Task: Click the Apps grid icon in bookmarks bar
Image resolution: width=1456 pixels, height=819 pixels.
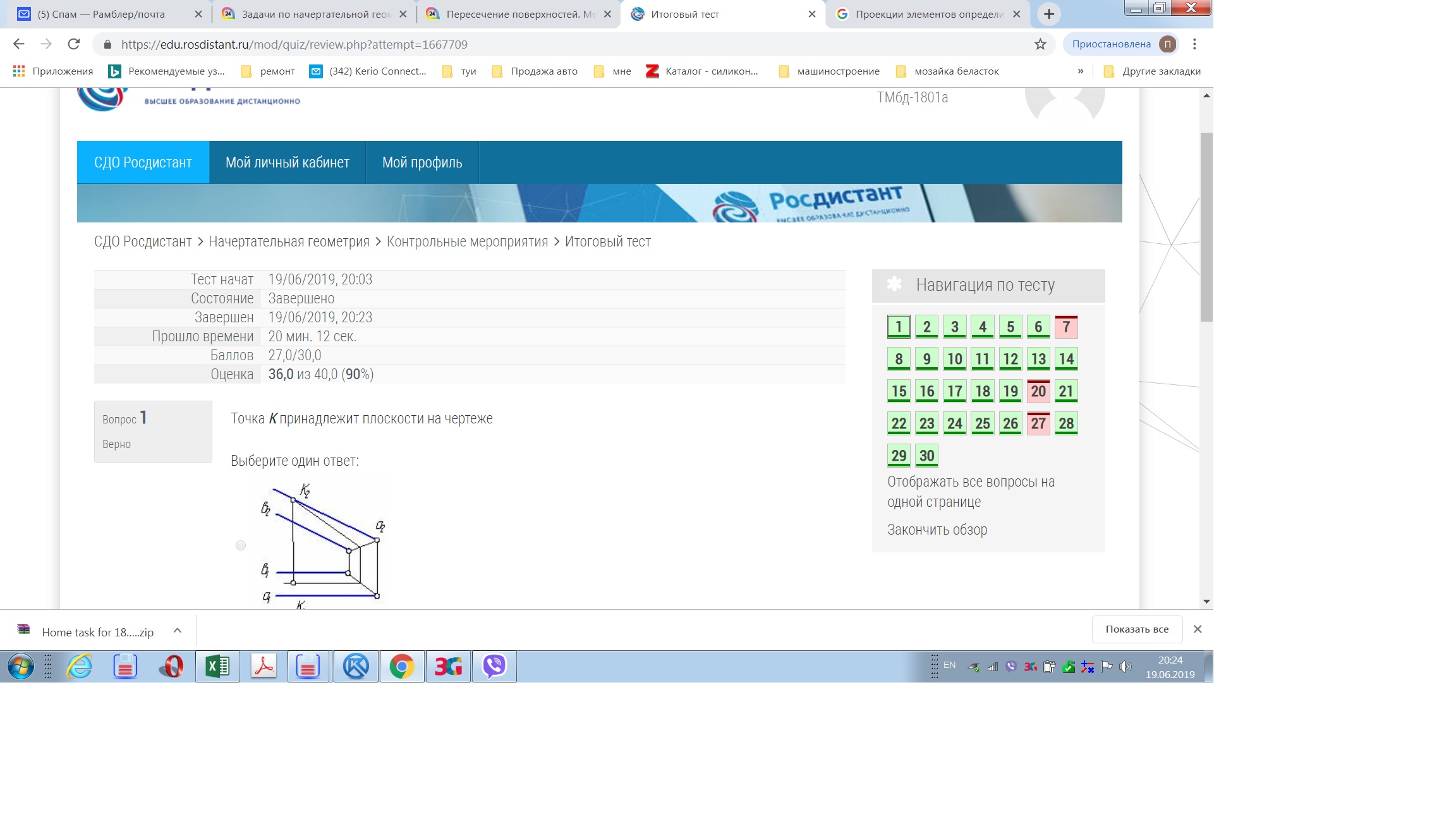Action: pos(19,71)
